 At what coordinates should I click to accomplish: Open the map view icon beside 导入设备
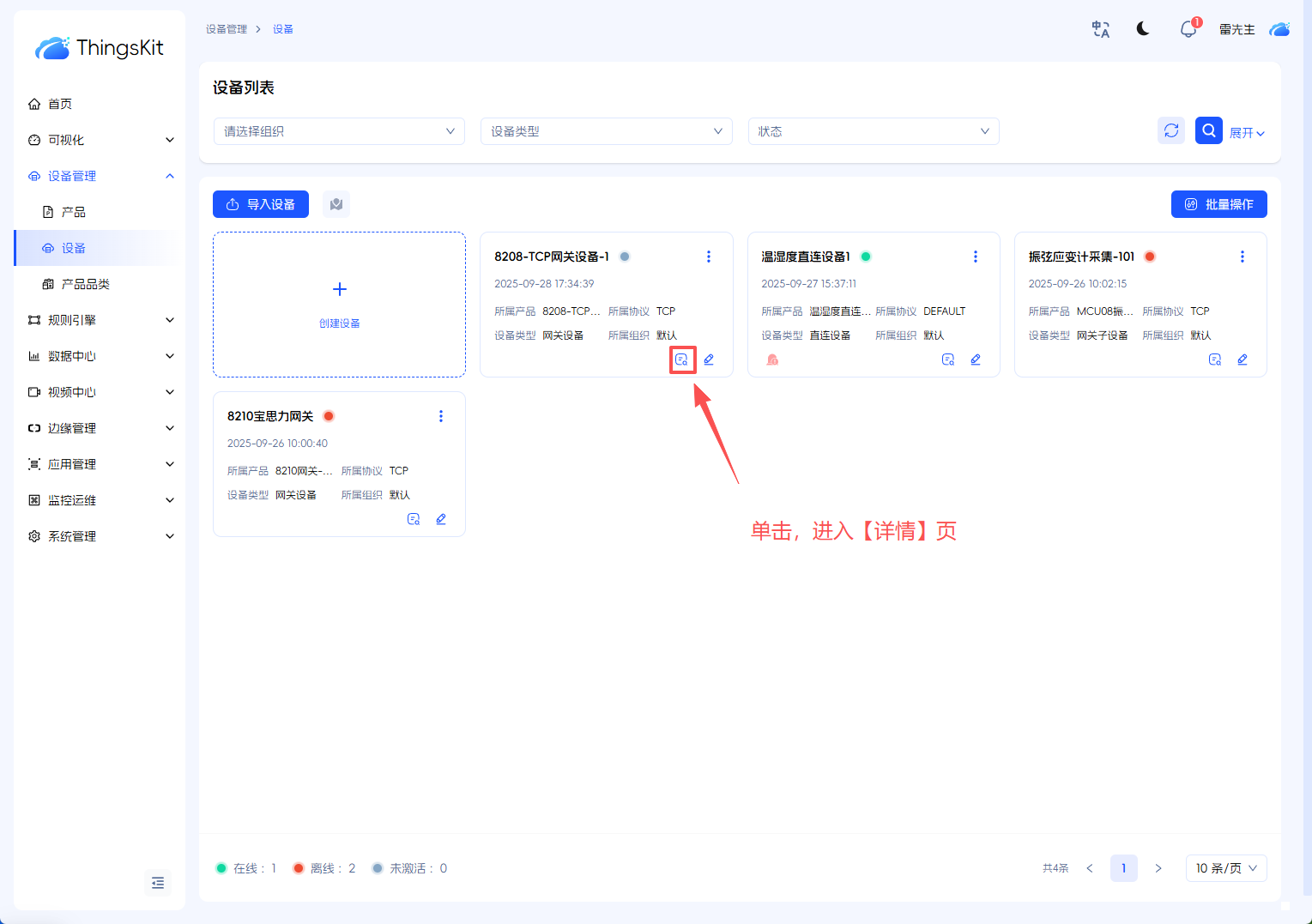tap(336, 204)
